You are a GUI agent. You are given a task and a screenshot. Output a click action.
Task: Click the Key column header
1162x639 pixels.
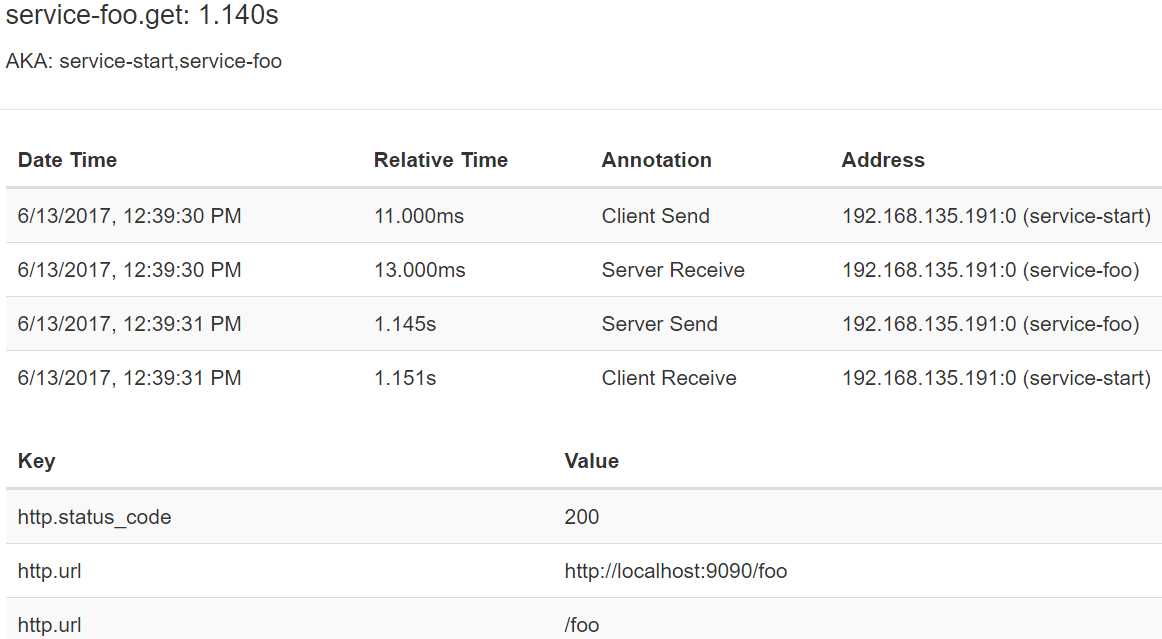tap(37, 461)
